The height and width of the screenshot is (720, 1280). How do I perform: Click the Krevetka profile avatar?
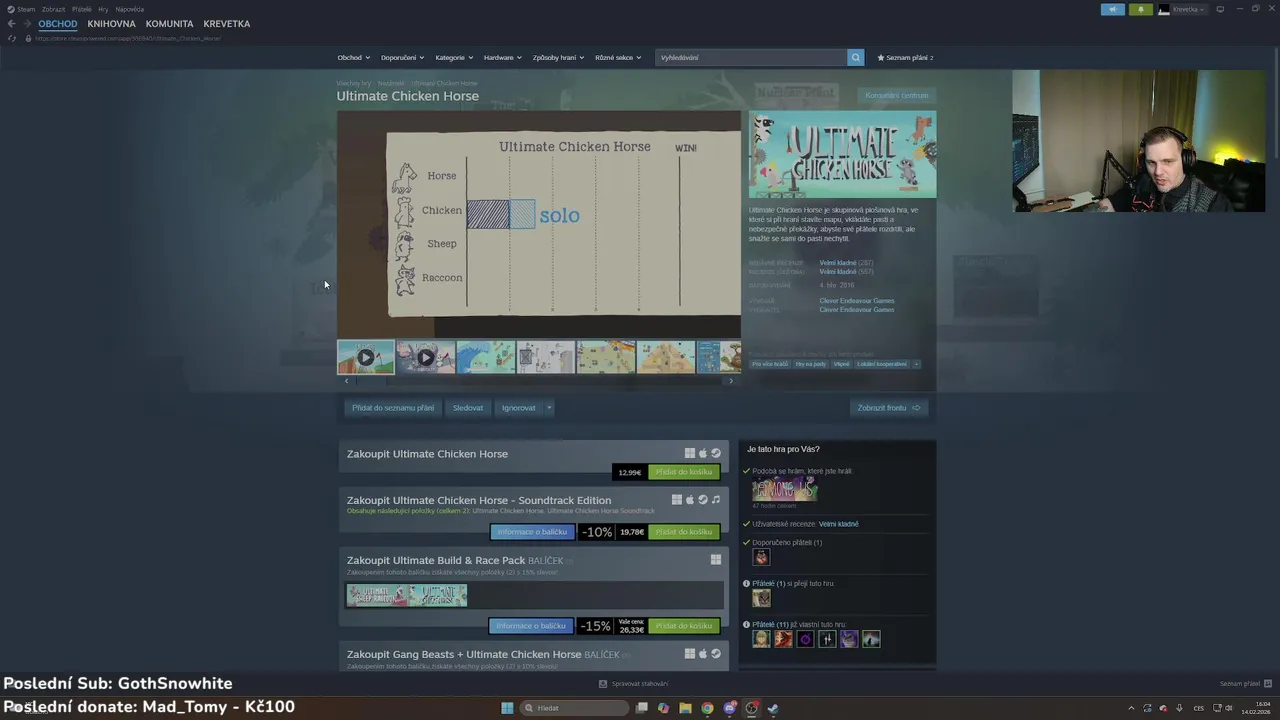pyautogui.click(x=1164, y=9)
